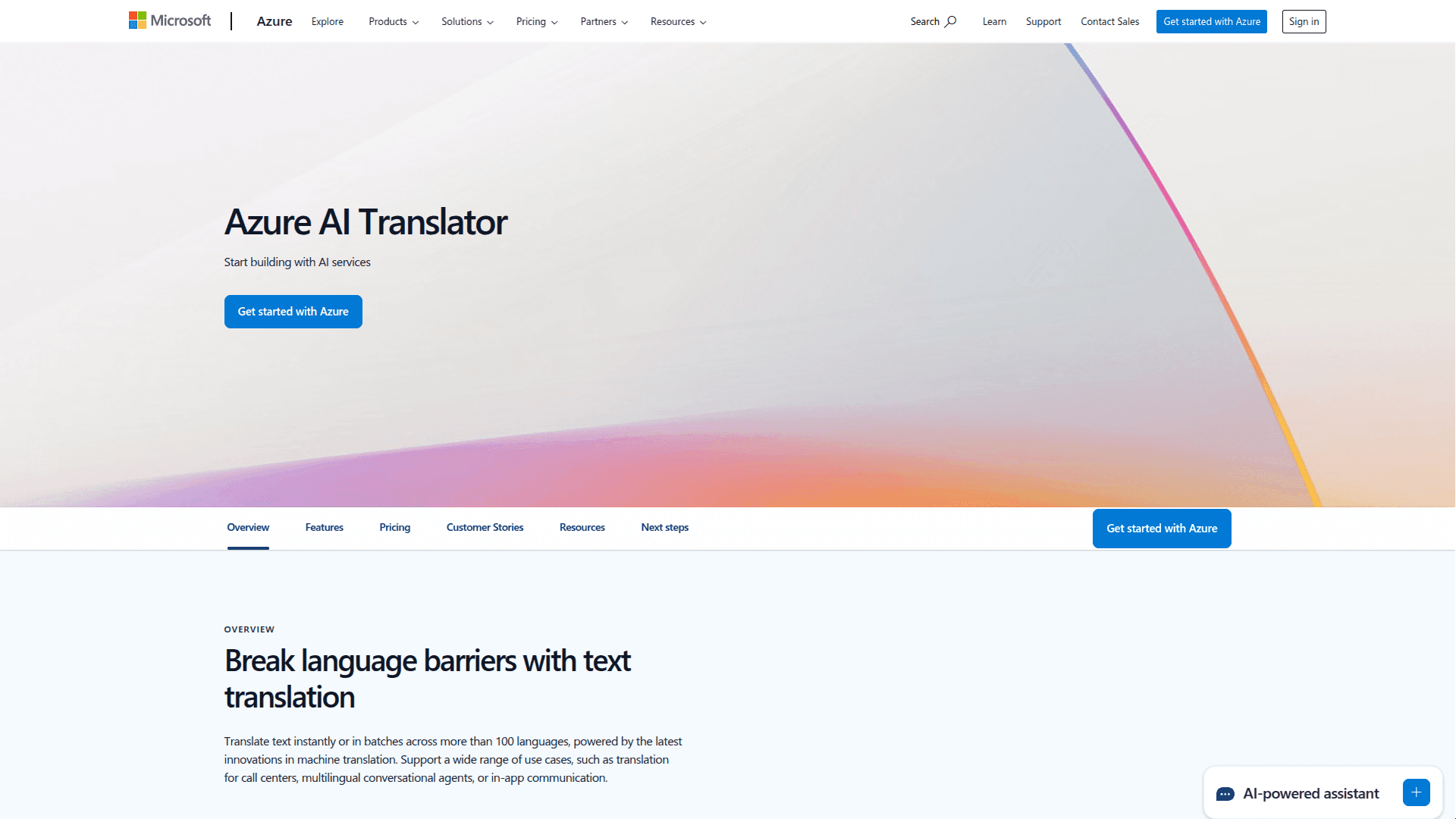Click the Sign in button
Image resolution: width=1456 pixels, height=819 pixels.
pyautogui.click(x=1304, y=21)
